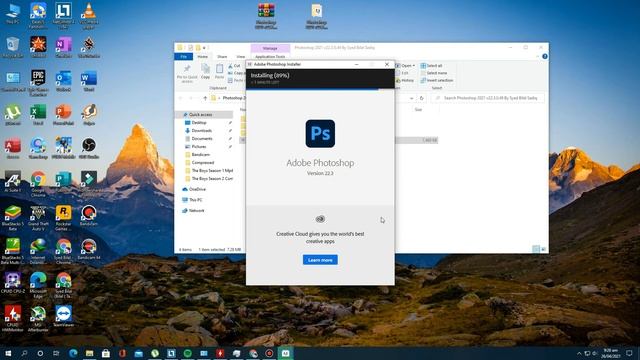The image size is (640, 360).
Task: Open MSI Afterburner desktop shortcut
Action: 38,319
